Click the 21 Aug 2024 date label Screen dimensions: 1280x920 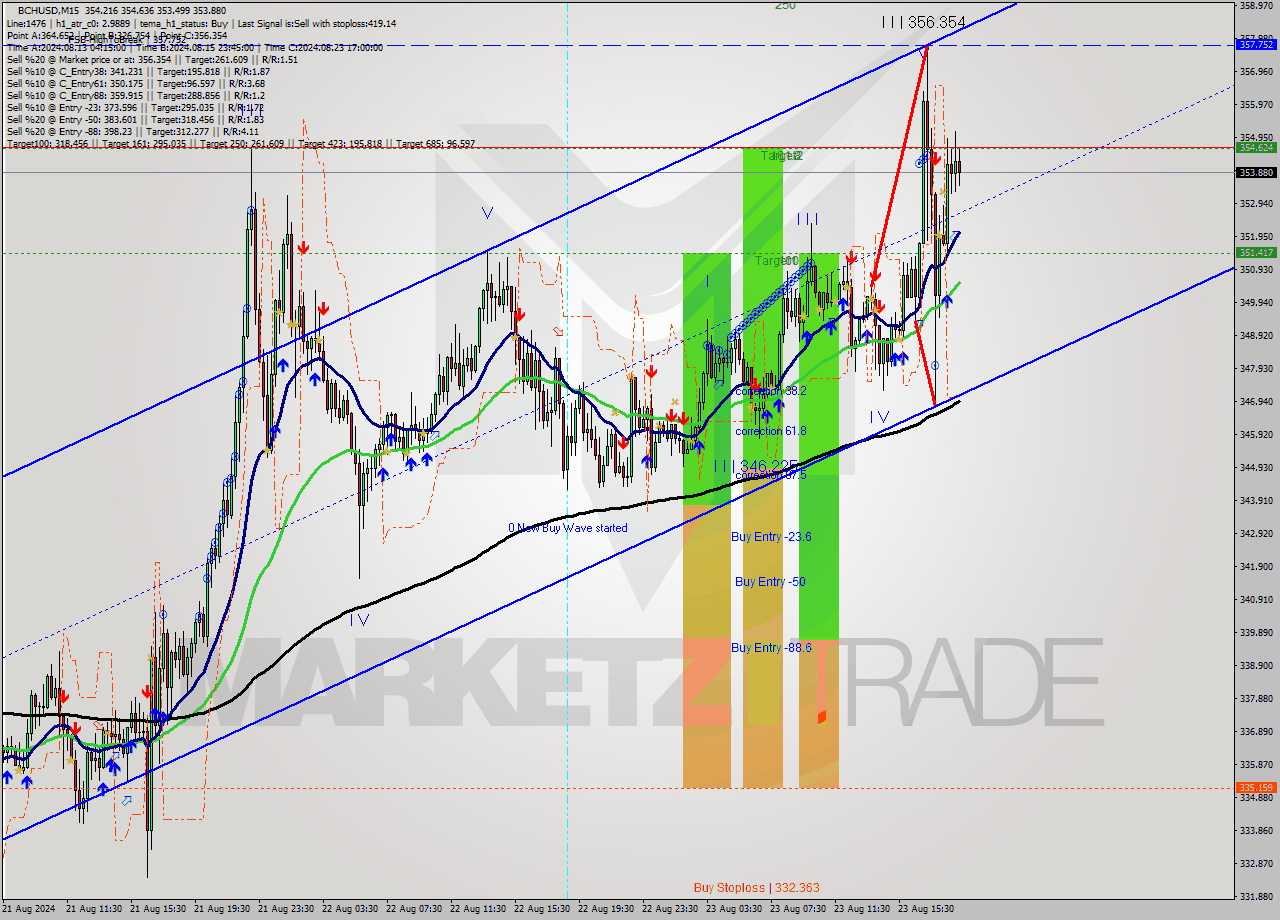tap(30, 909)
